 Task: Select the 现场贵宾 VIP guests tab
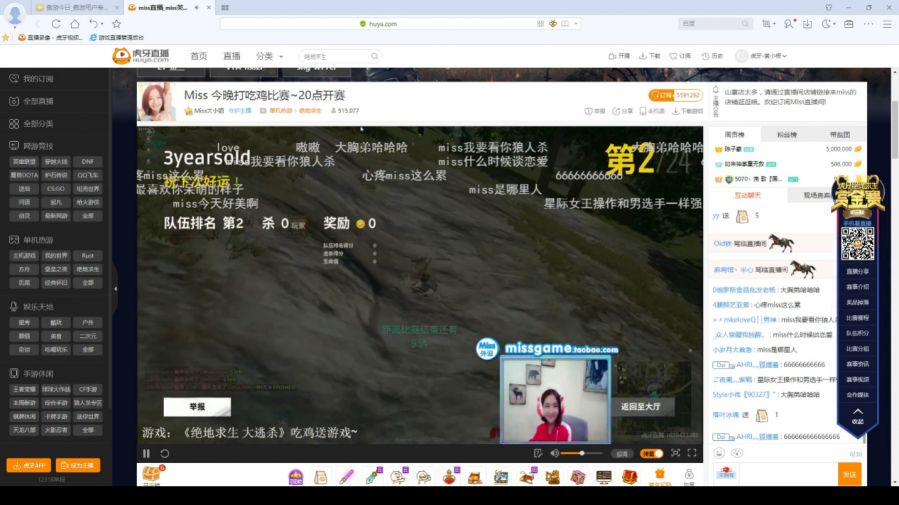click(817, 195)
